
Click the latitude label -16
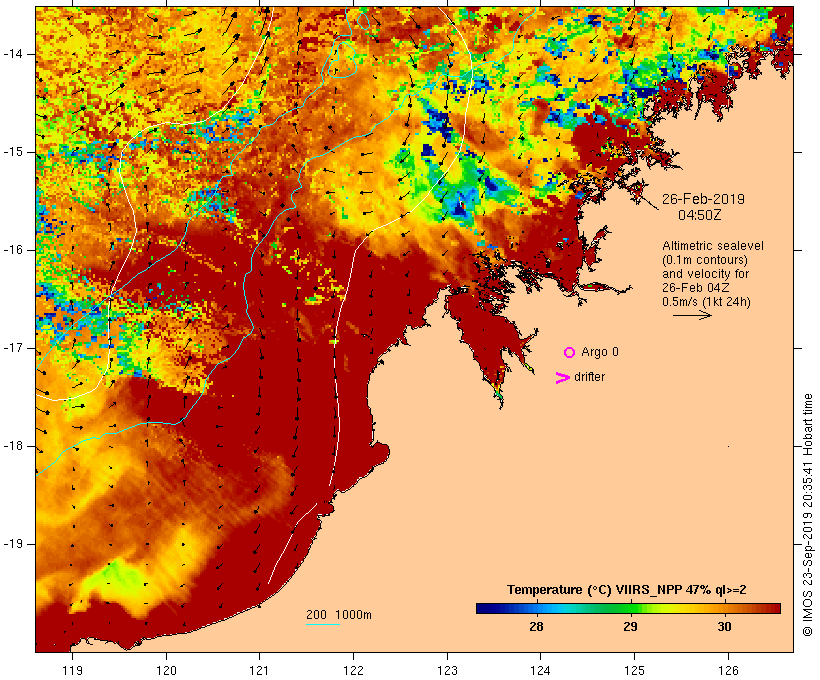12,250
